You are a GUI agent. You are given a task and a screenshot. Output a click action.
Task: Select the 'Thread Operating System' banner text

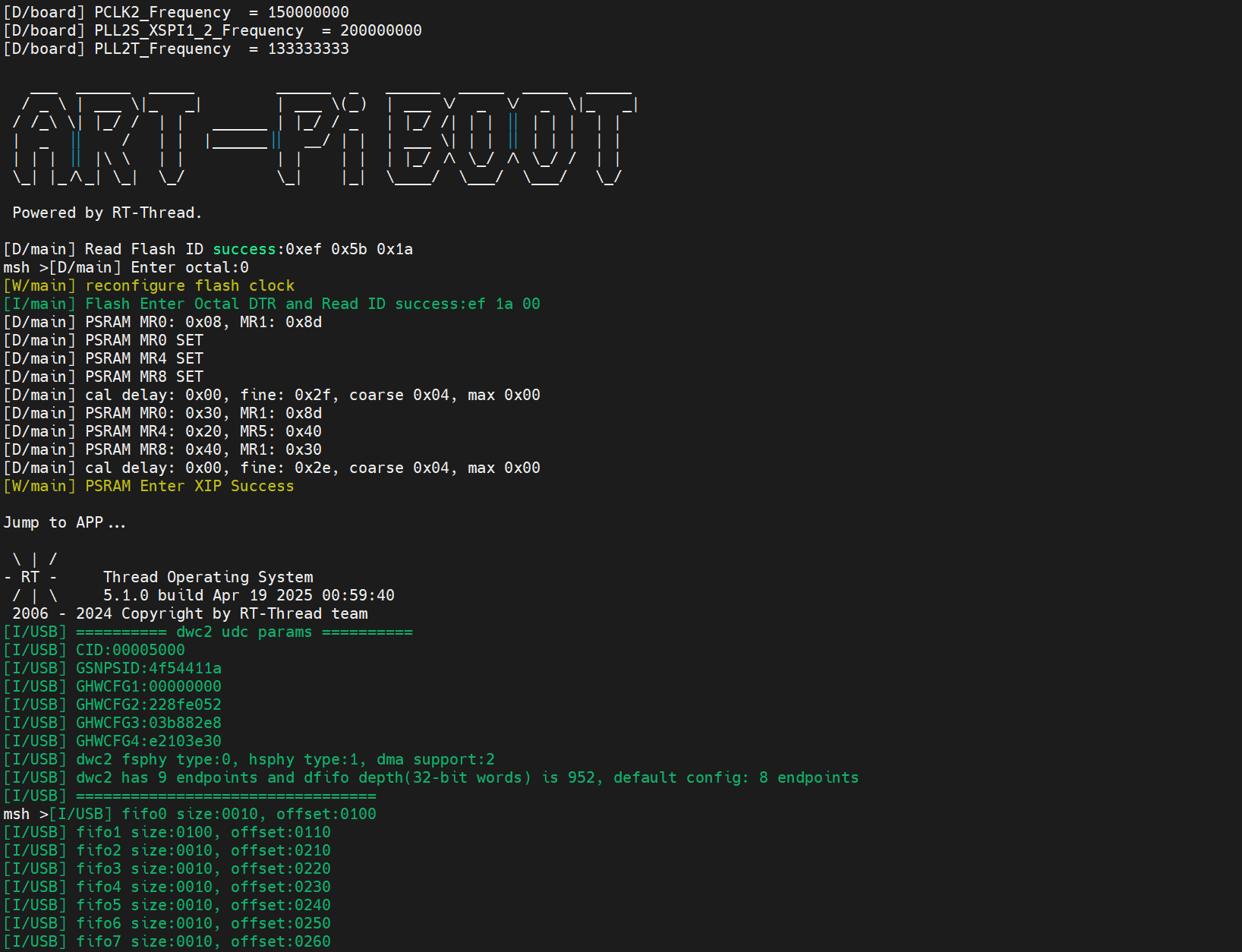pyautogui.click(x=208, y=577)
